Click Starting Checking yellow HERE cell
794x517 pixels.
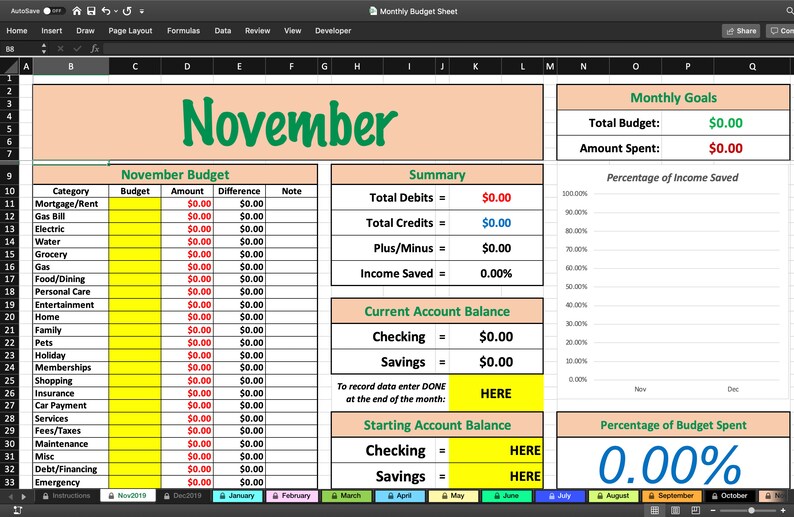pyautogui.click(x=496, y=450)
